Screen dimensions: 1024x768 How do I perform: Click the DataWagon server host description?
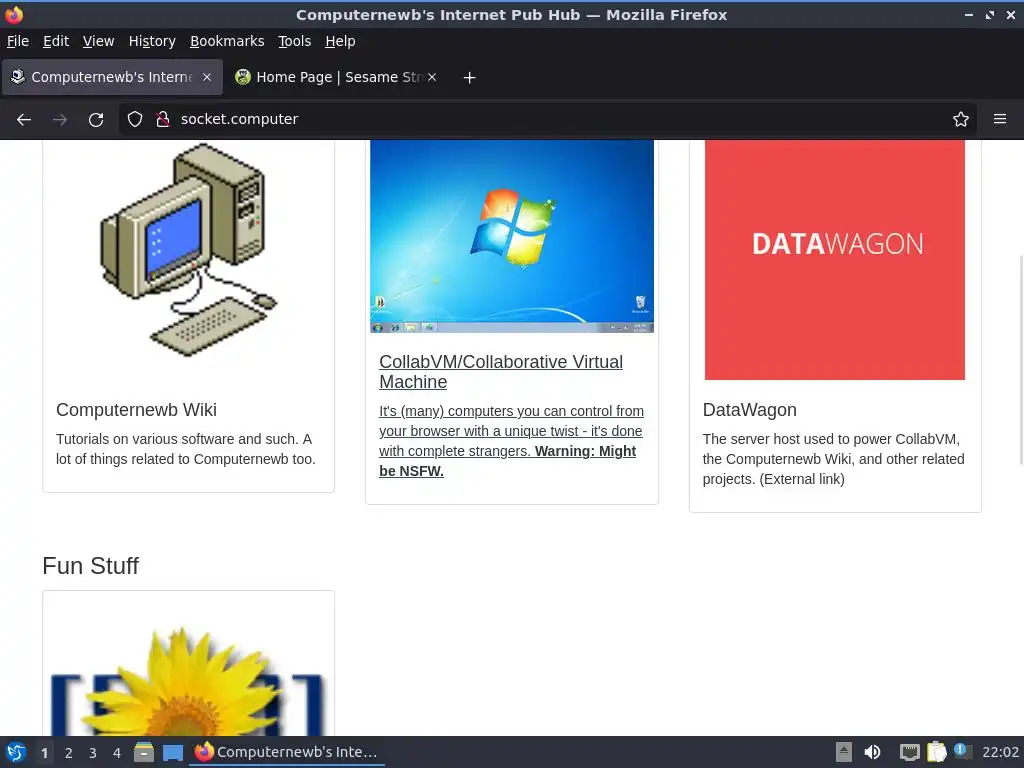tap(833, 459)
